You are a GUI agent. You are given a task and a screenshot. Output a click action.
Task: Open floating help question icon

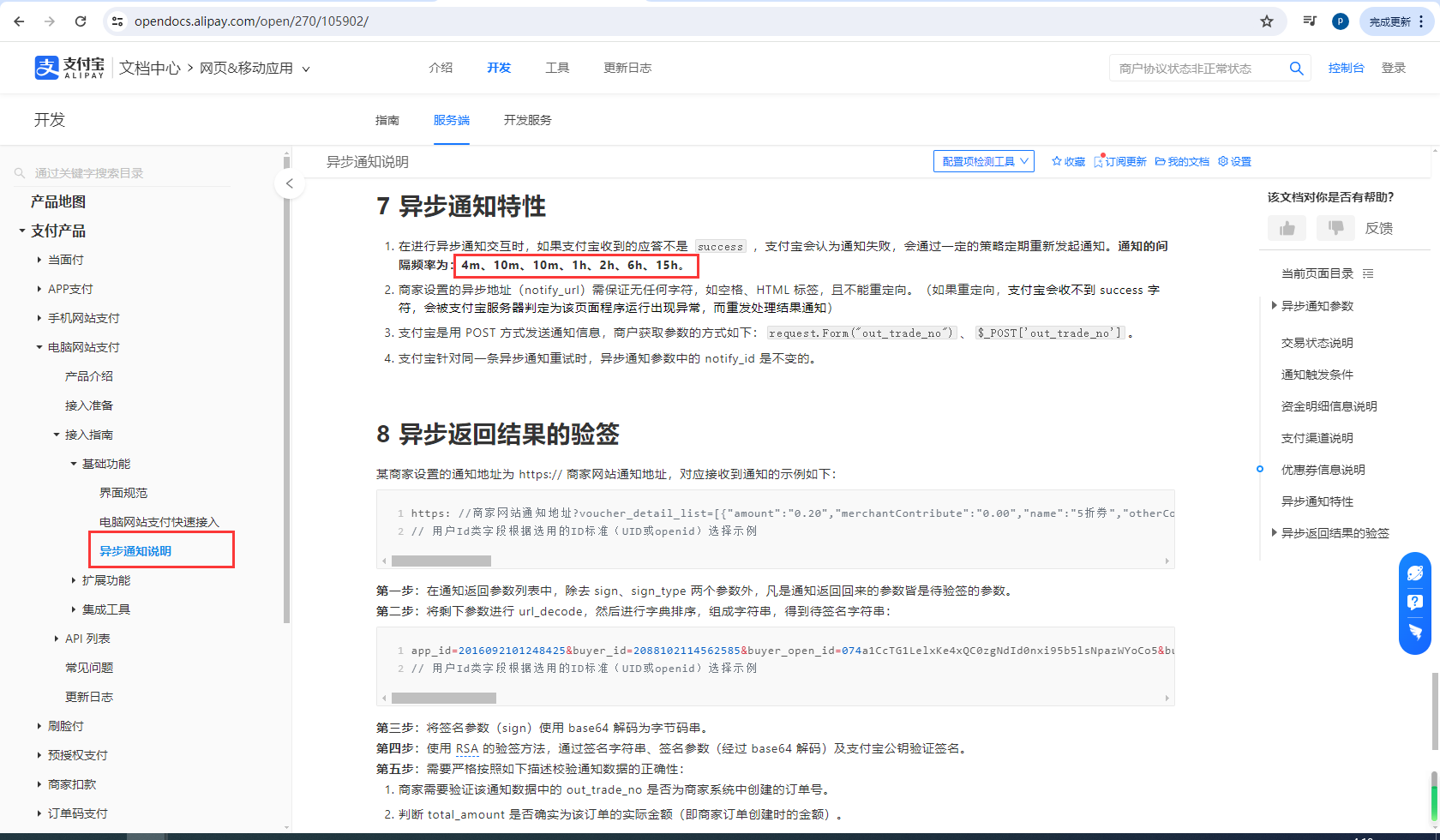click(1415, 603)
